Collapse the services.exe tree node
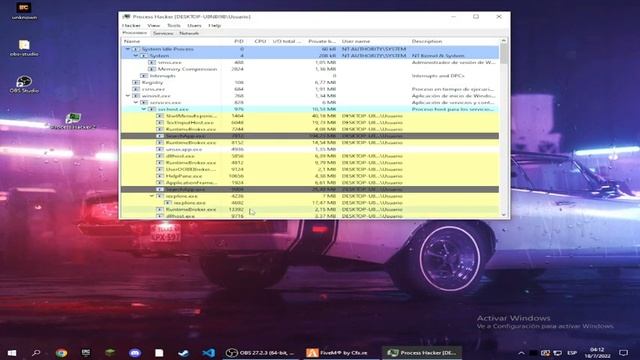The image size is (640, 360). pos(136,102)
